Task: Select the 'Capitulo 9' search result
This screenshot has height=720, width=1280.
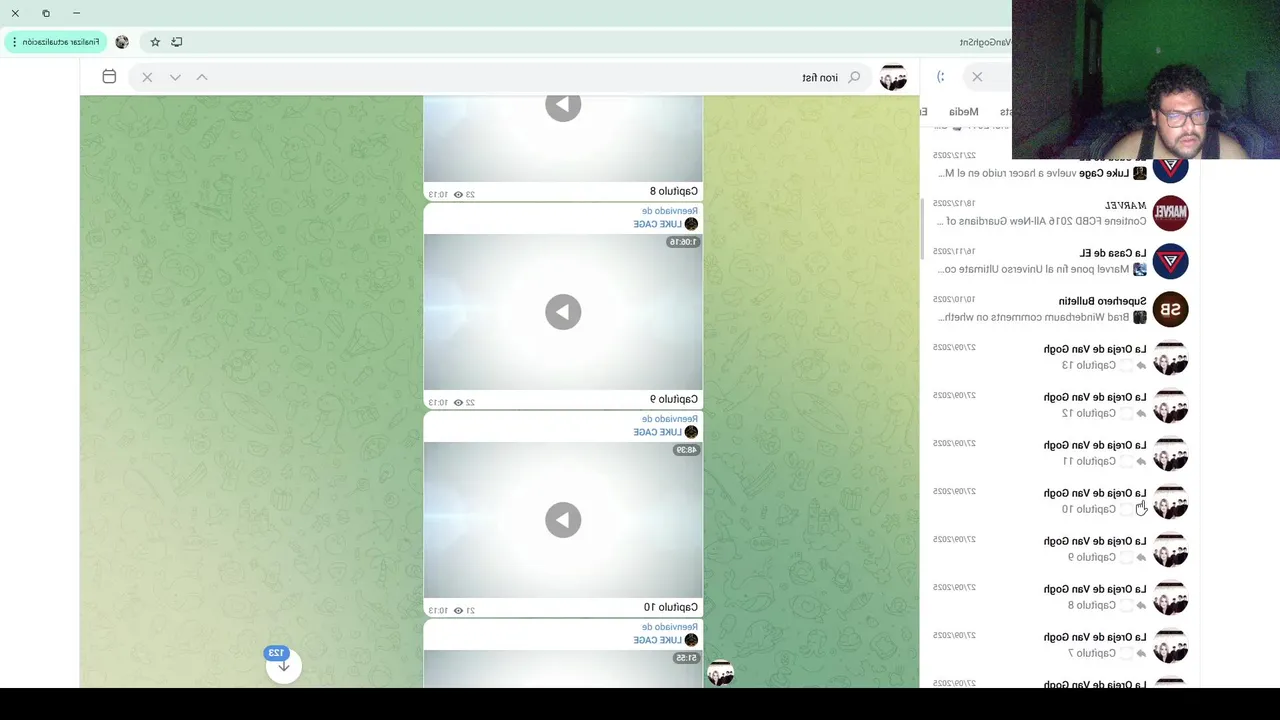Action: click(x=1060, y=549)
